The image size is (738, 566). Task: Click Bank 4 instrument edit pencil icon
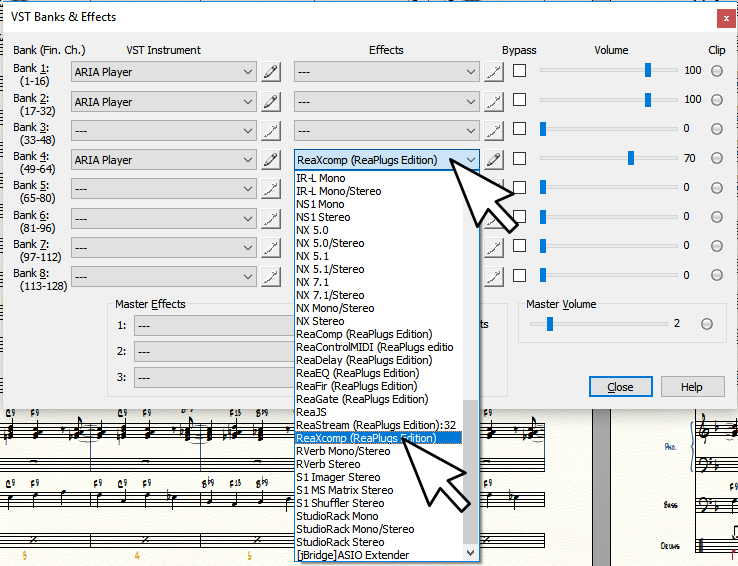coord(270,160)
